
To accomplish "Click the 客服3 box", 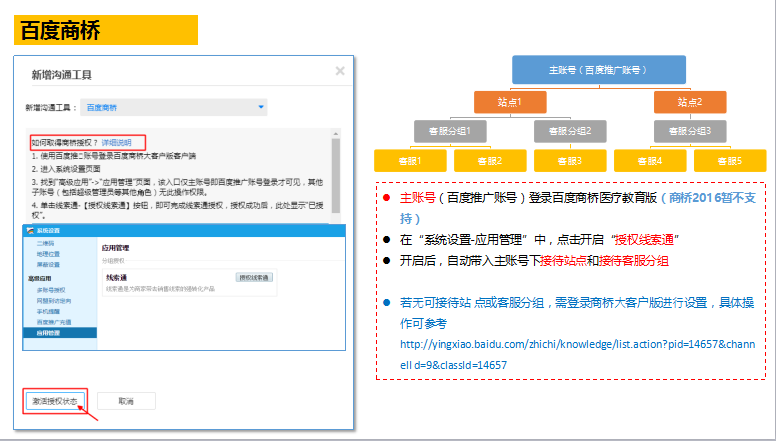I will (x=570, y=161).
